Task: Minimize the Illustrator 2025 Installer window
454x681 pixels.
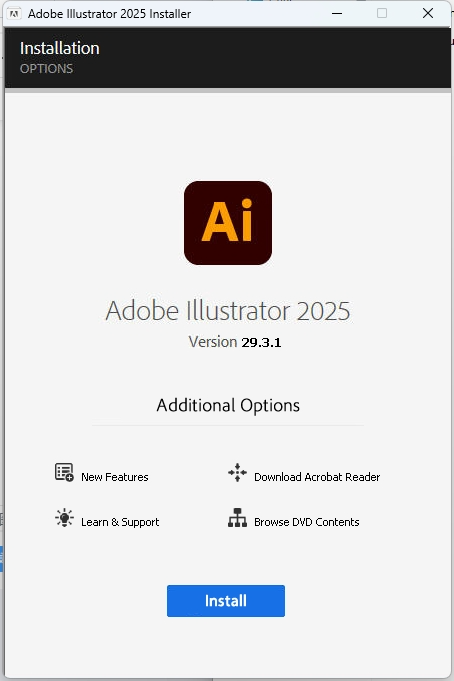Action: [337, 13]
